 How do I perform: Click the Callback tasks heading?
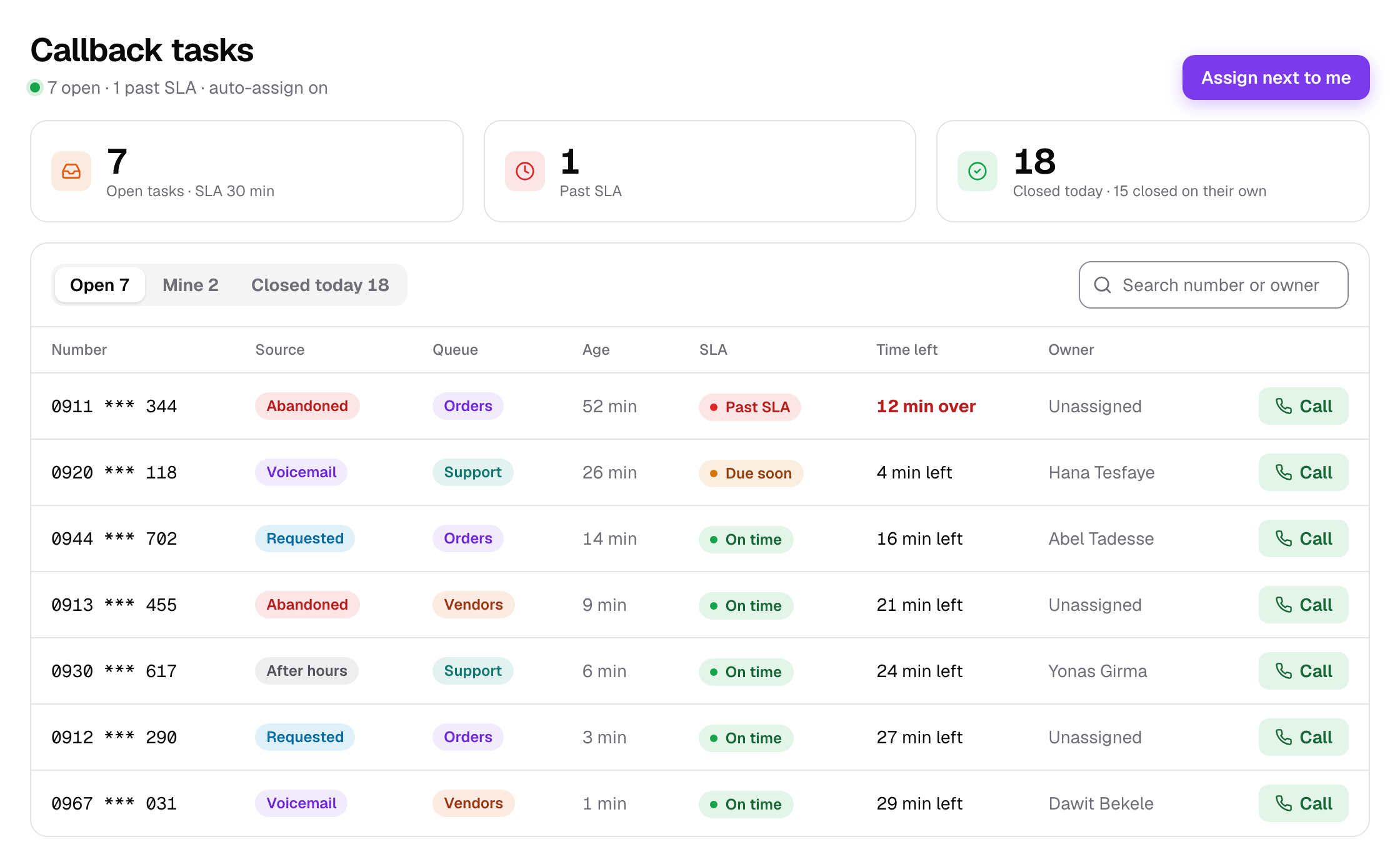pyautogui.click(x=142, y=50)
